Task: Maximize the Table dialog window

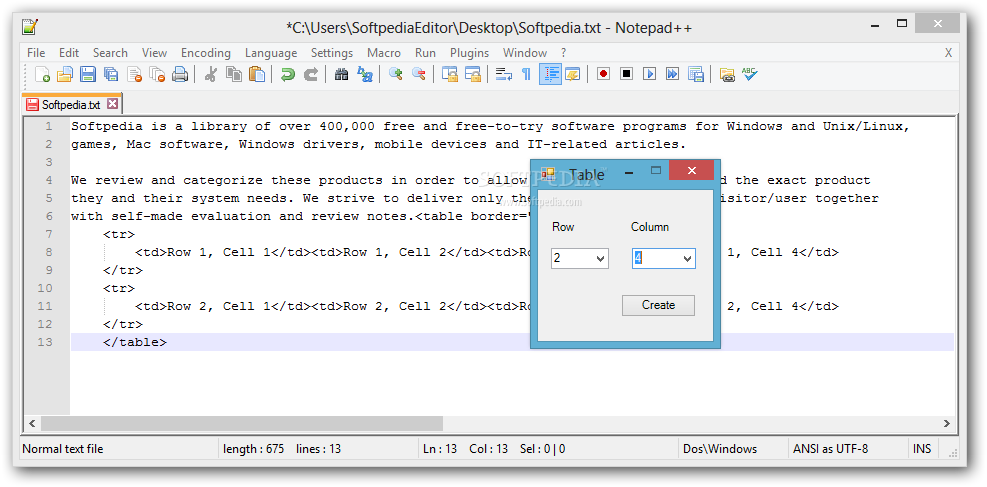Action: [x=656, y=171]
